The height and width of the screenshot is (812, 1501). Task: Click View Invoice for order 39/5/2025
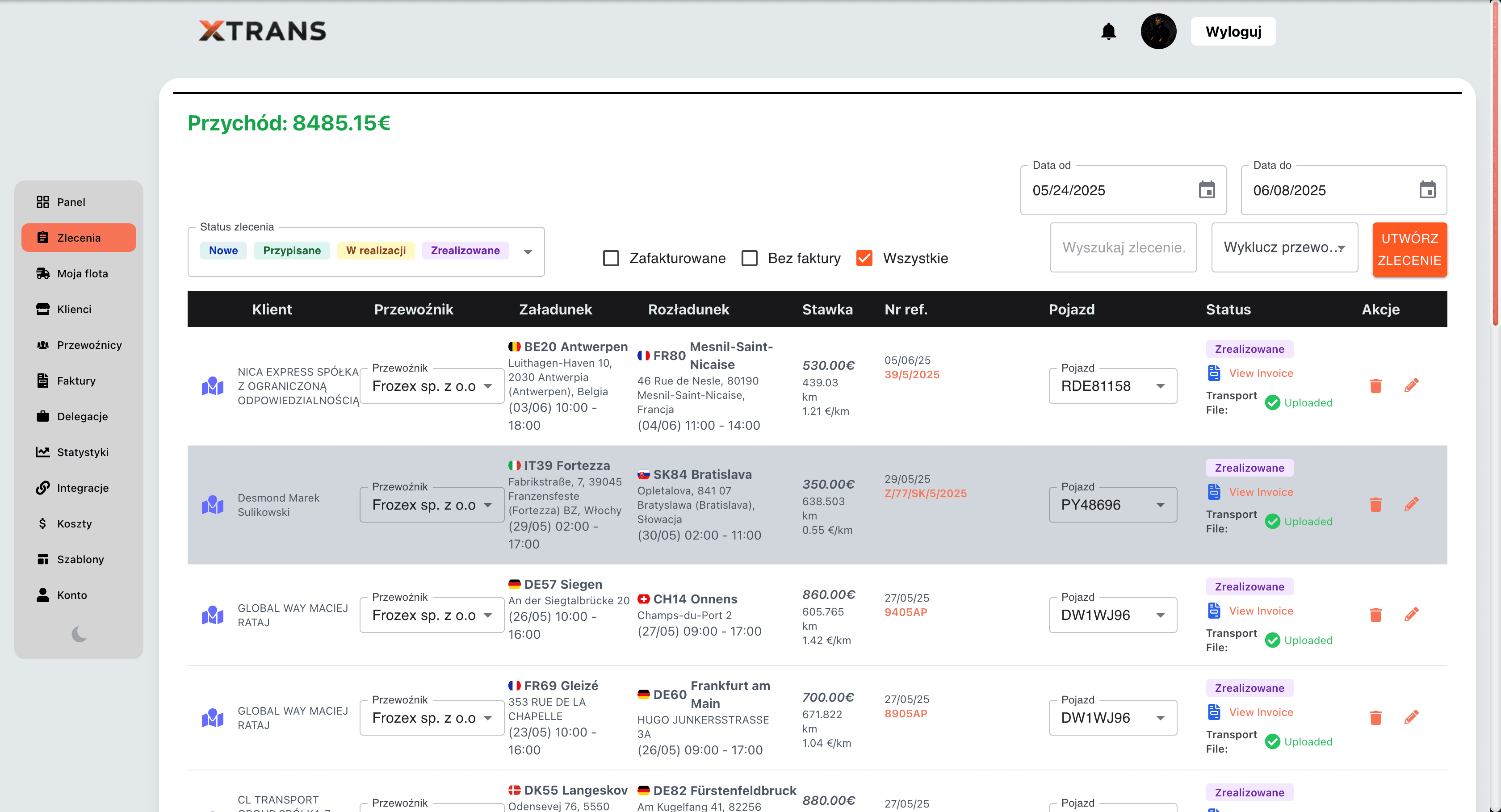pos(1260,373)
